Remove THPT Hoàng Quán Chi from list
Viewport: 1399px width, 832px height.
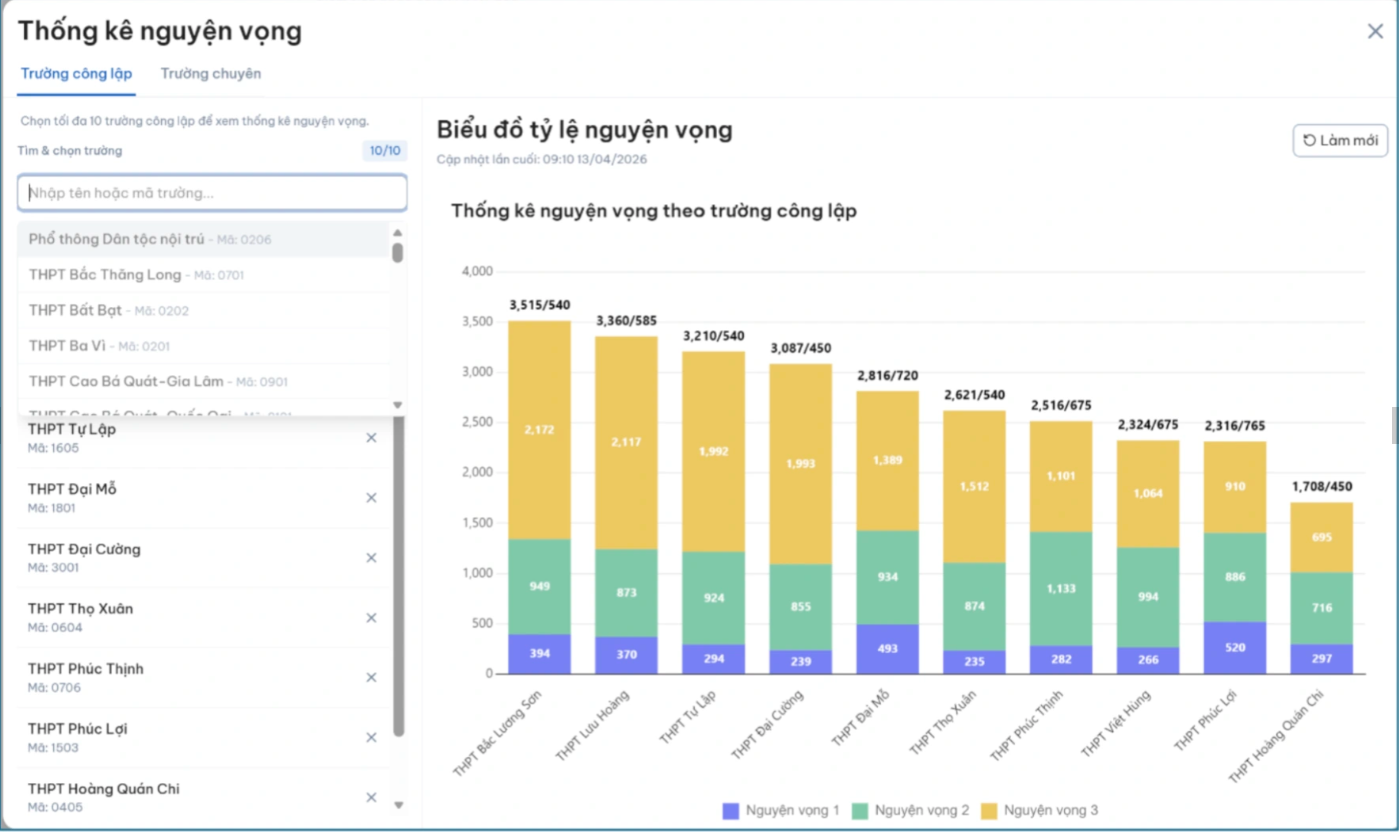tap(371, 798)
